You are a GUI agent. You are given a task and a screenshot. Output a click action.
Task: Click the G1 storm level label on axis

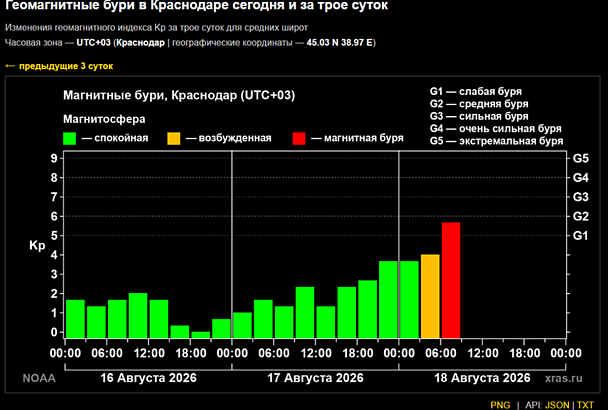[x=580, y=235]
